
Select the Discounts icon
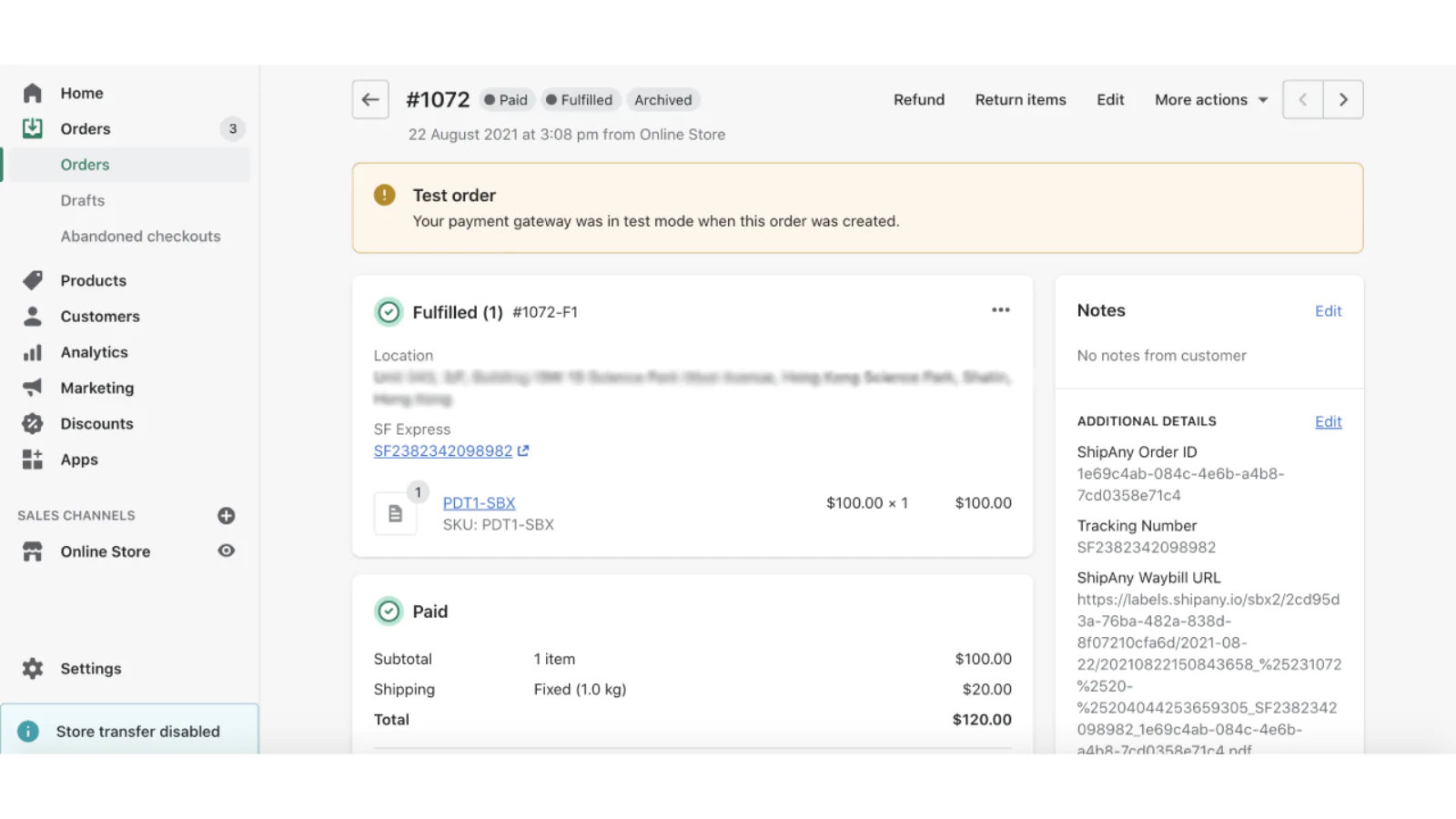[33, 423]
